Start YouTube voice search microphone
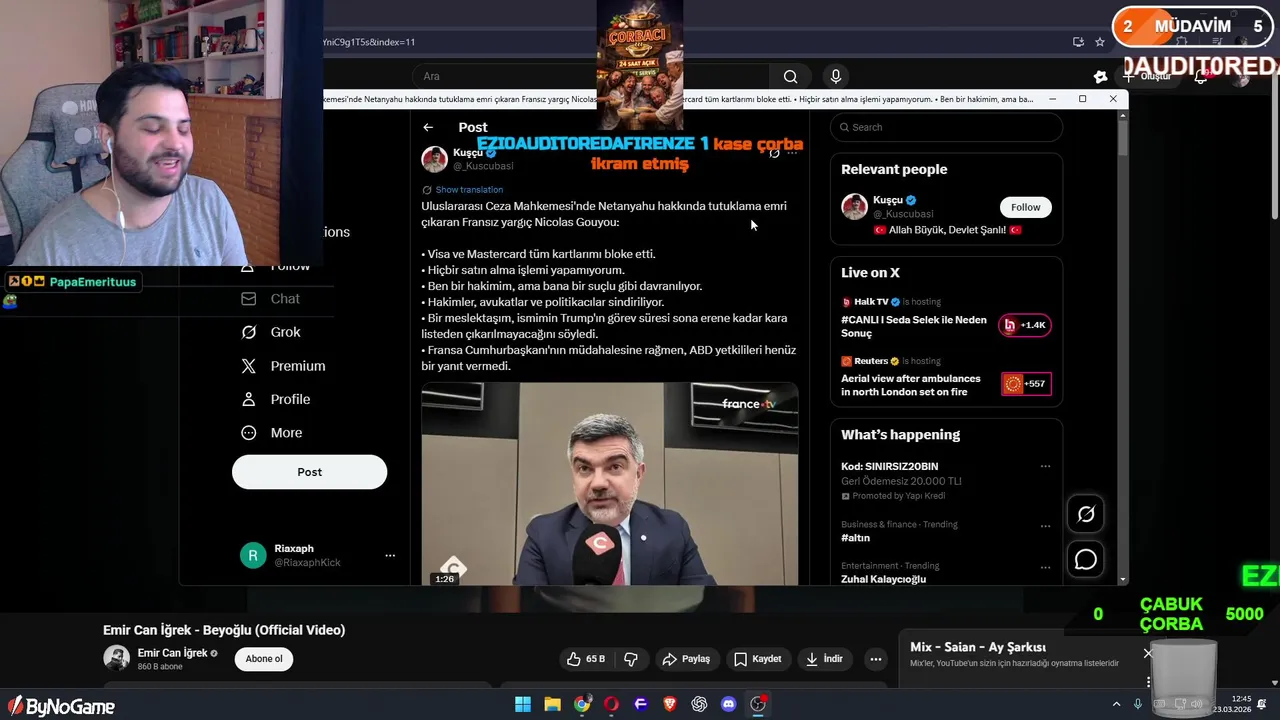This screenshot has width=1280, height=720. (x=836, y=76)
